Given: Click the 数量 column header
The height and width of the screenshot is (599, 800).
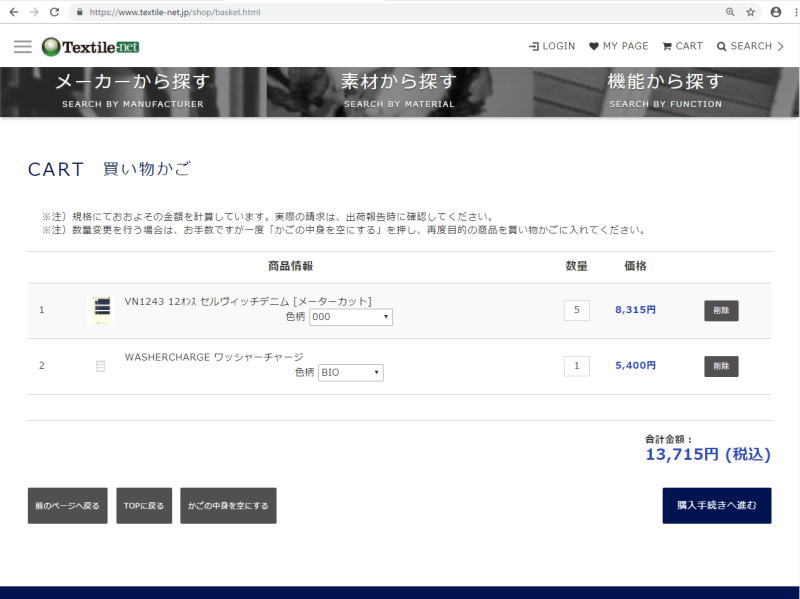Looking at the screenshot, I should pyautogui.click(x=577, y=266).
